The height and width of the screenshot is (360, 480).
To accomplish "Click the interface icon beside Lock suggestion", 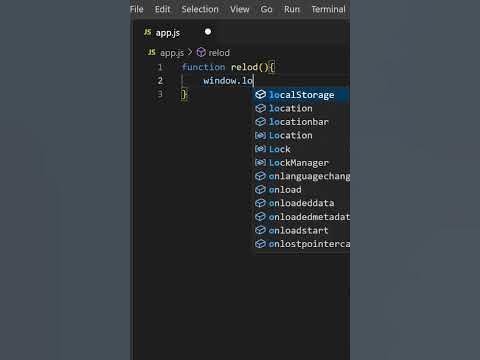I will pyautogui.click(x=260, y=149).
